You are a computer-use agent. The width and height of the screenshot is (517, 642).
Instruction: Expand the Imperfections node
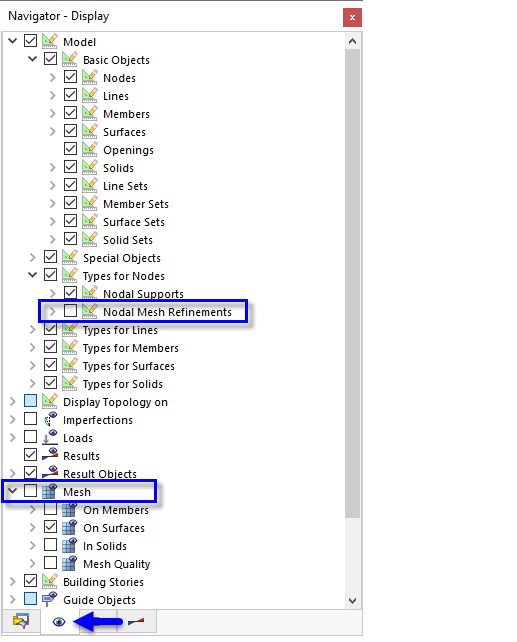click(x=13, y=419)
